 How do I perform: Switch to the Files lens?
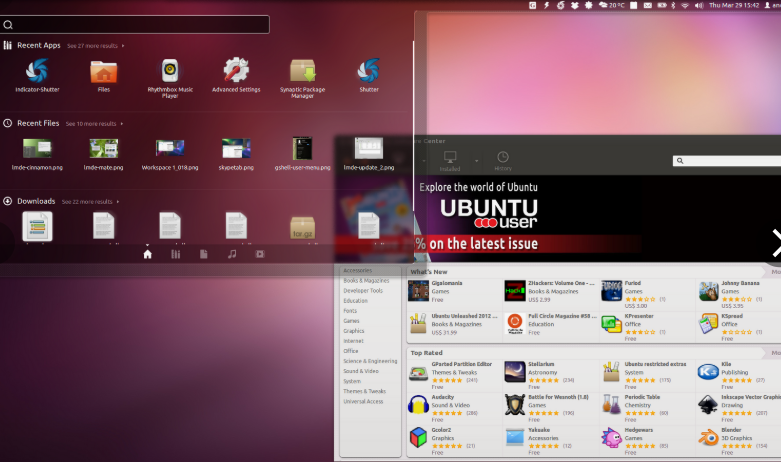coord(204,254)
